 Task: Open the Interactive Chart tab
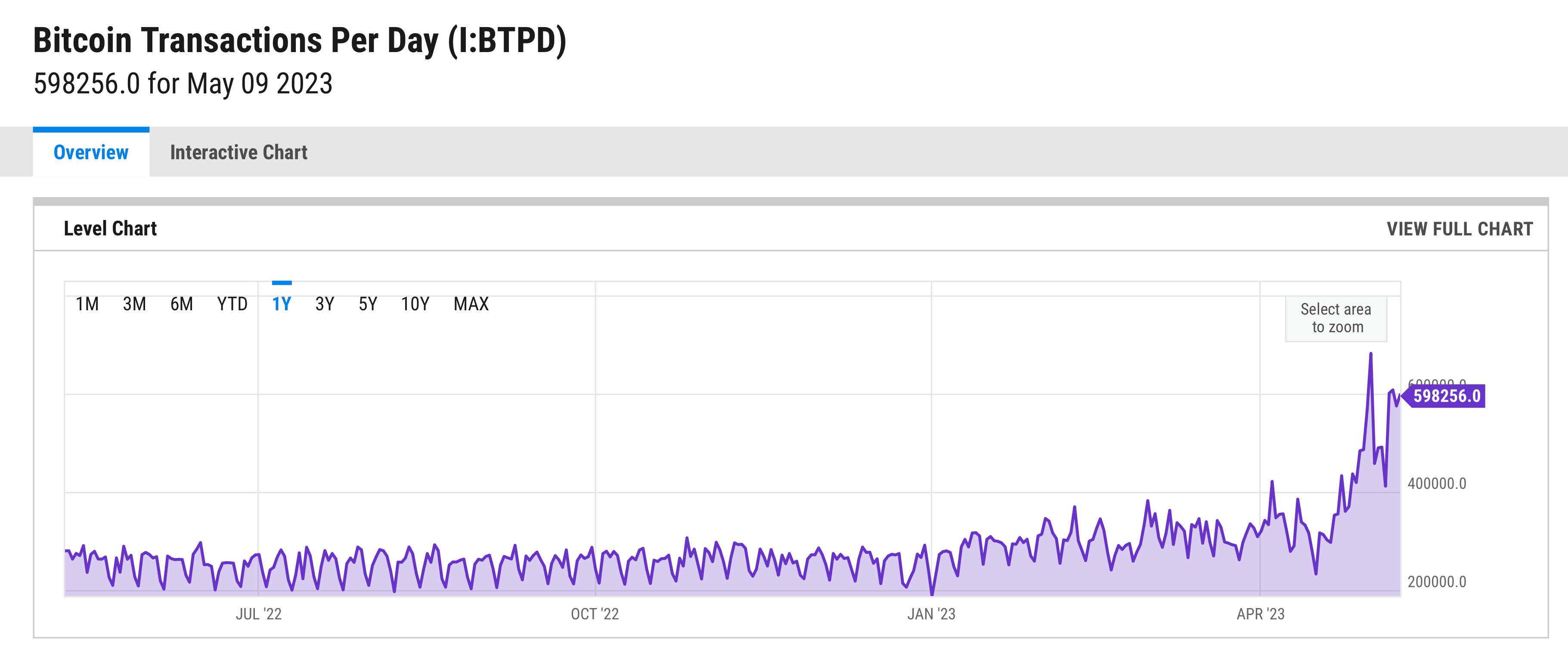point(239,152)
